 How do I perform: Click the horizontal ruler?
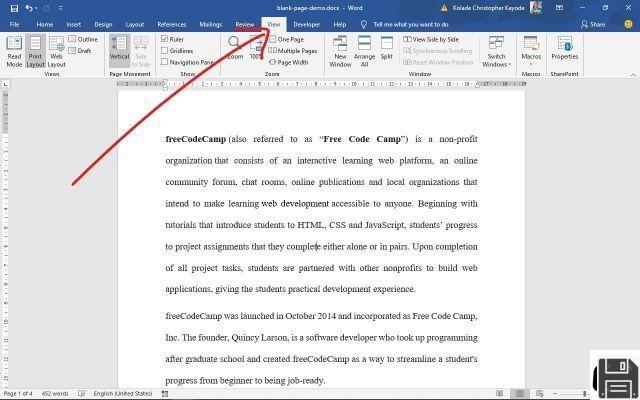point(321,84)
